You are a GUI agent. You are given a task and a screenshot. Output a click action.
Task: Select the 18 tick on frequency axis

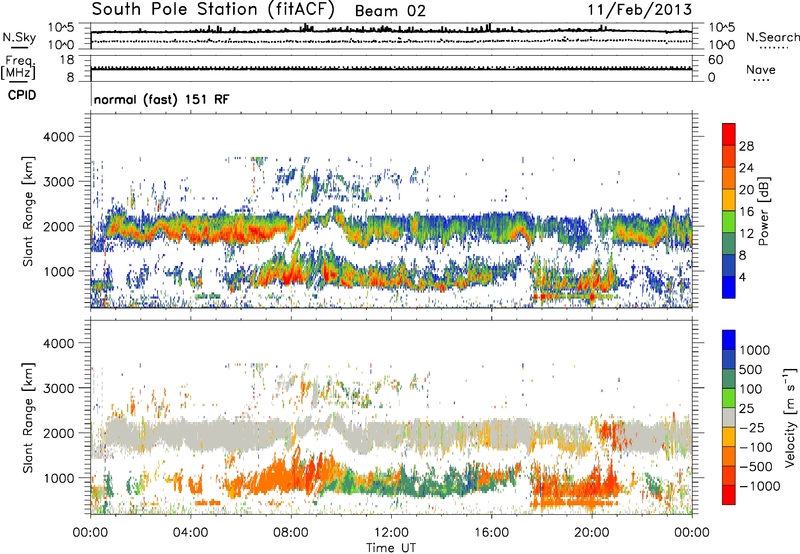(x=66, y=60)
